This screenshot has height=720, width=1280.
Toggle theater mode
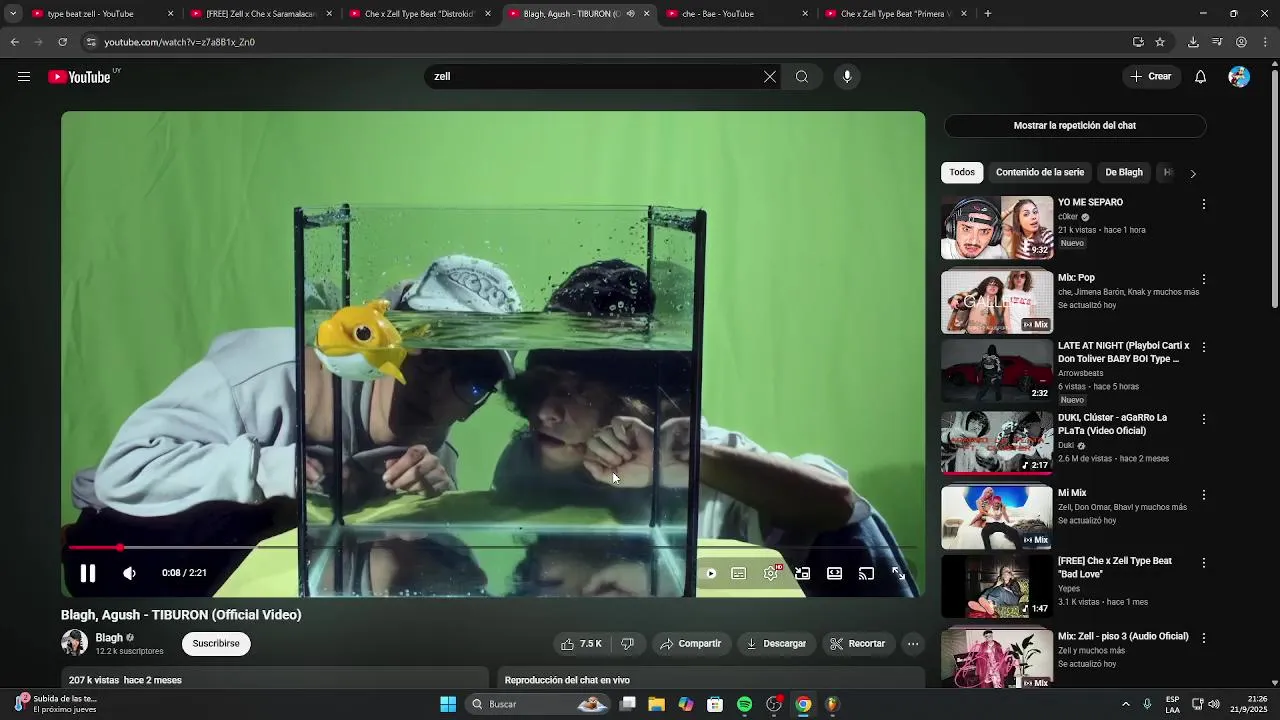click(x=834, y=574)
